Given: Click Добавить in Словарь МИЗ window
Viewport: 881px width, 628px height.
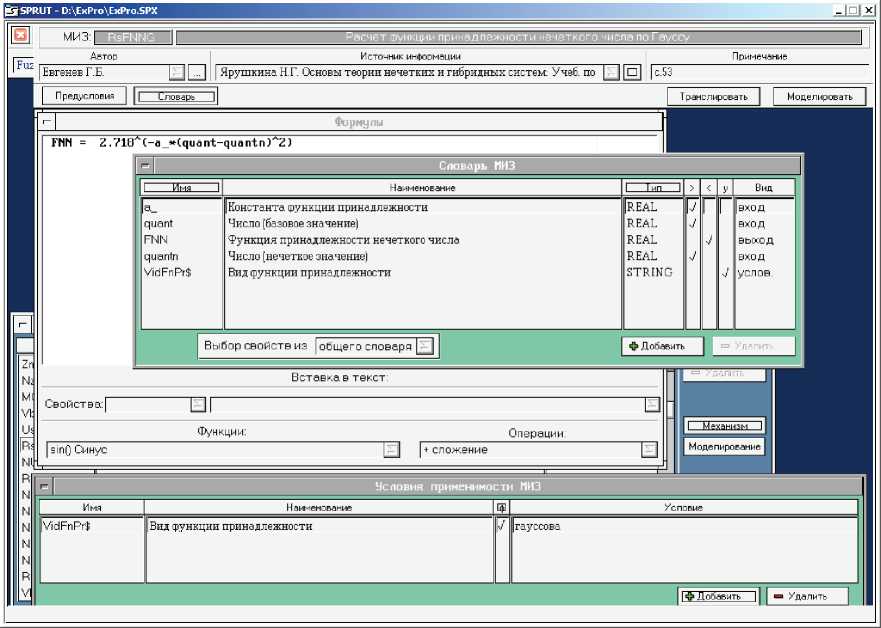Looking at the screenshot, I should click(x=662, y=346).
